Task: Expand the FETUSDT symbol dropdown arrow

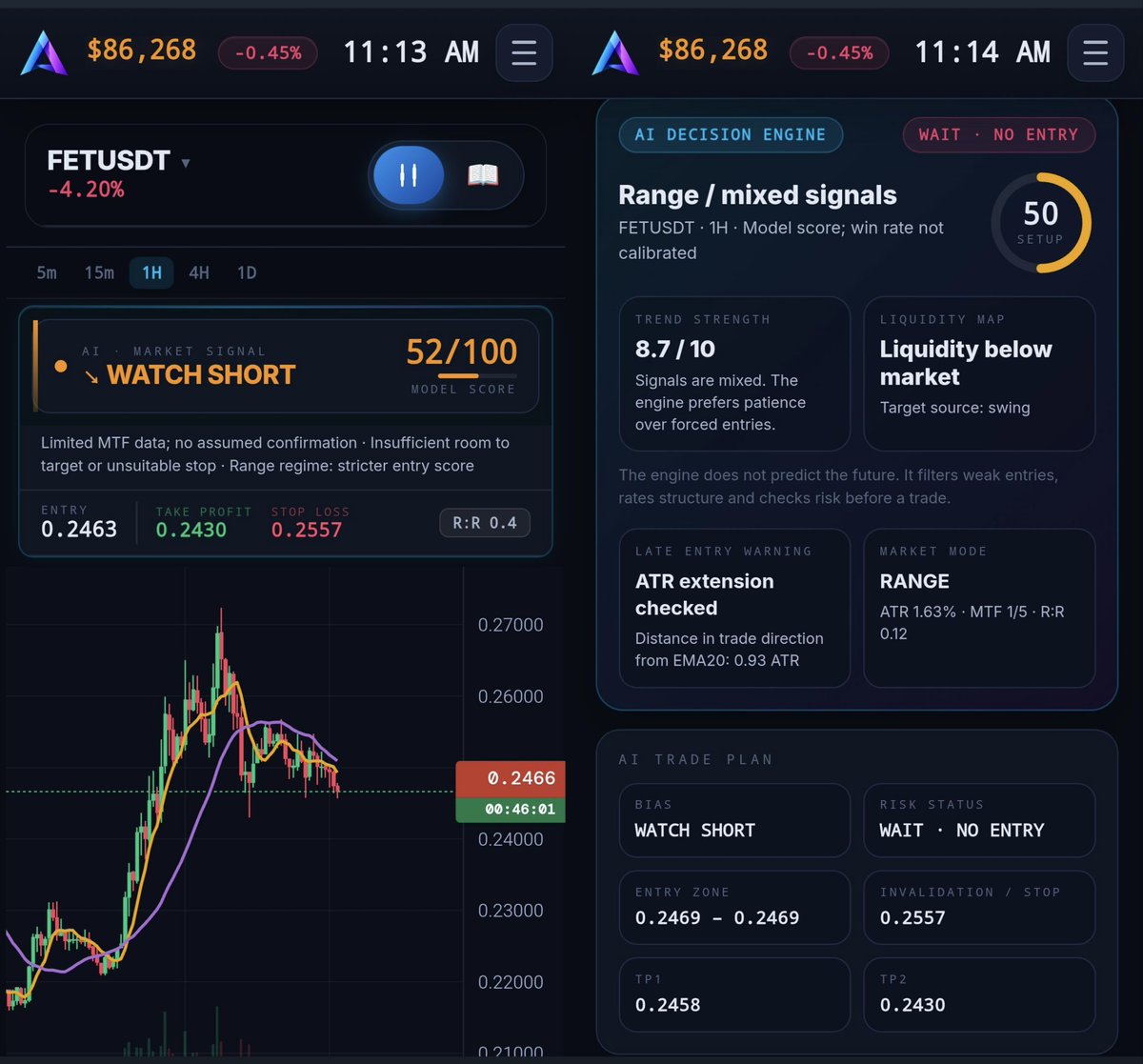Action: pos(186,163)
